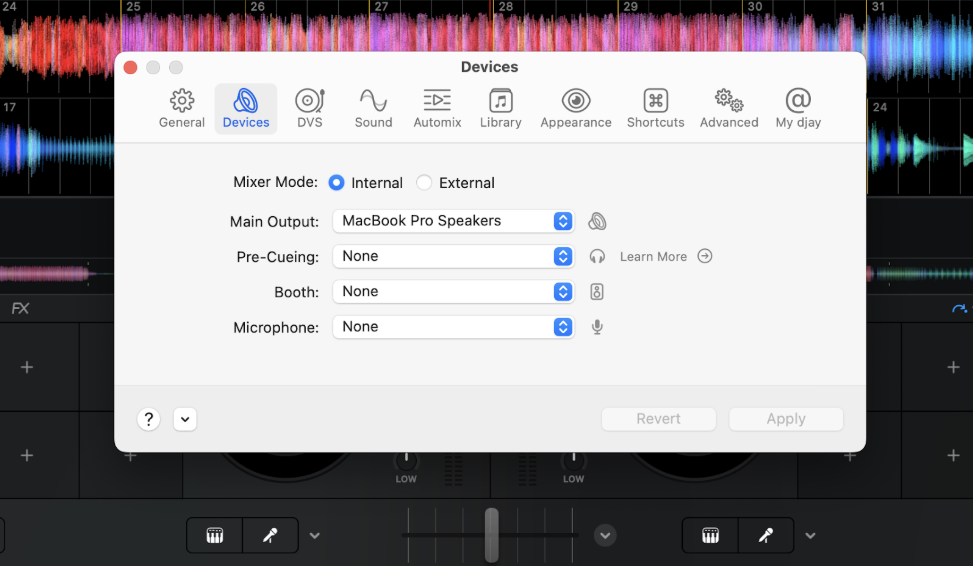
Task: Open the Pre-Cueing device dropdown
Action: click(453, 257)
